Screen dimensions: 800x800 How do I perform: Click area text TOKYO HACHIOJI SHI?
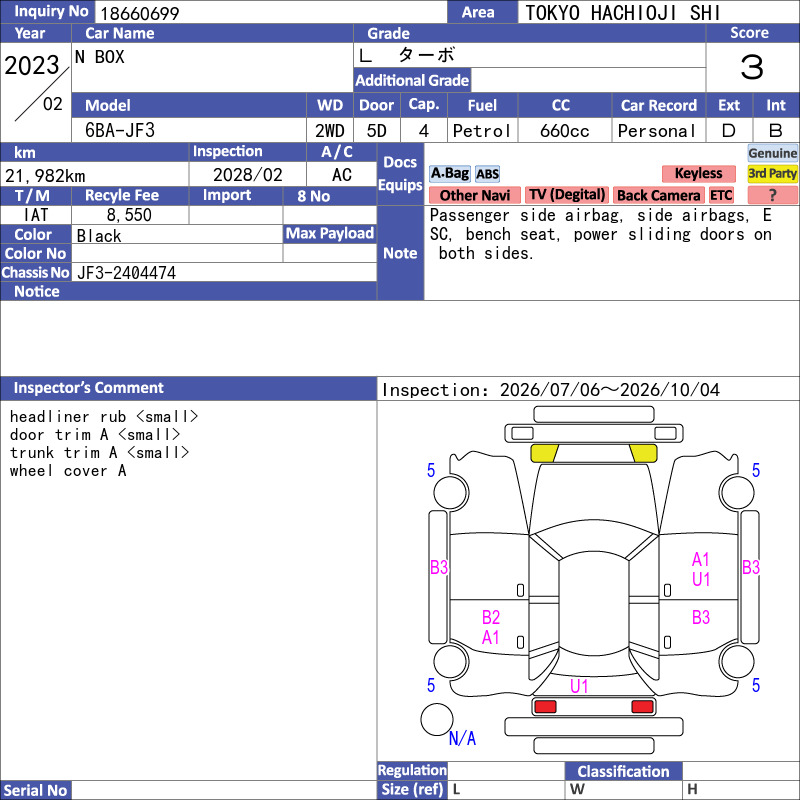(x=622, y=13)
